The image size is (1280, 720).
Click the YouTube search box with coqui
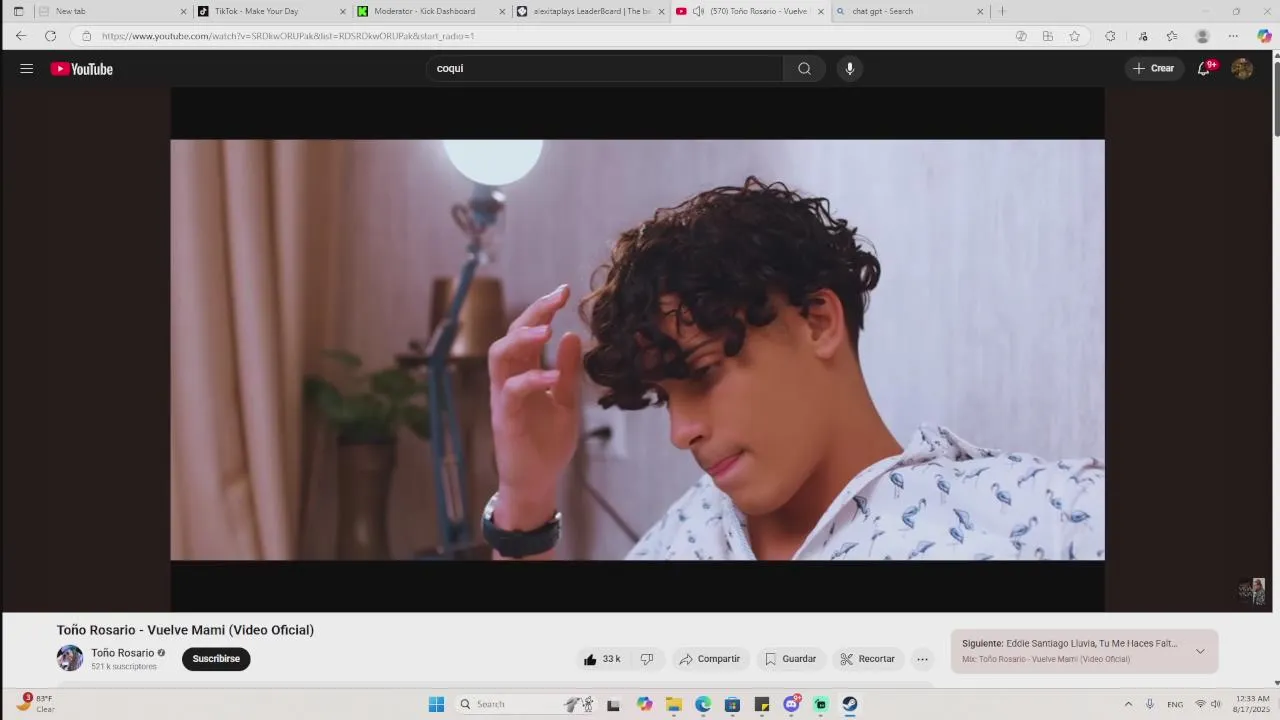pos(605,69)
